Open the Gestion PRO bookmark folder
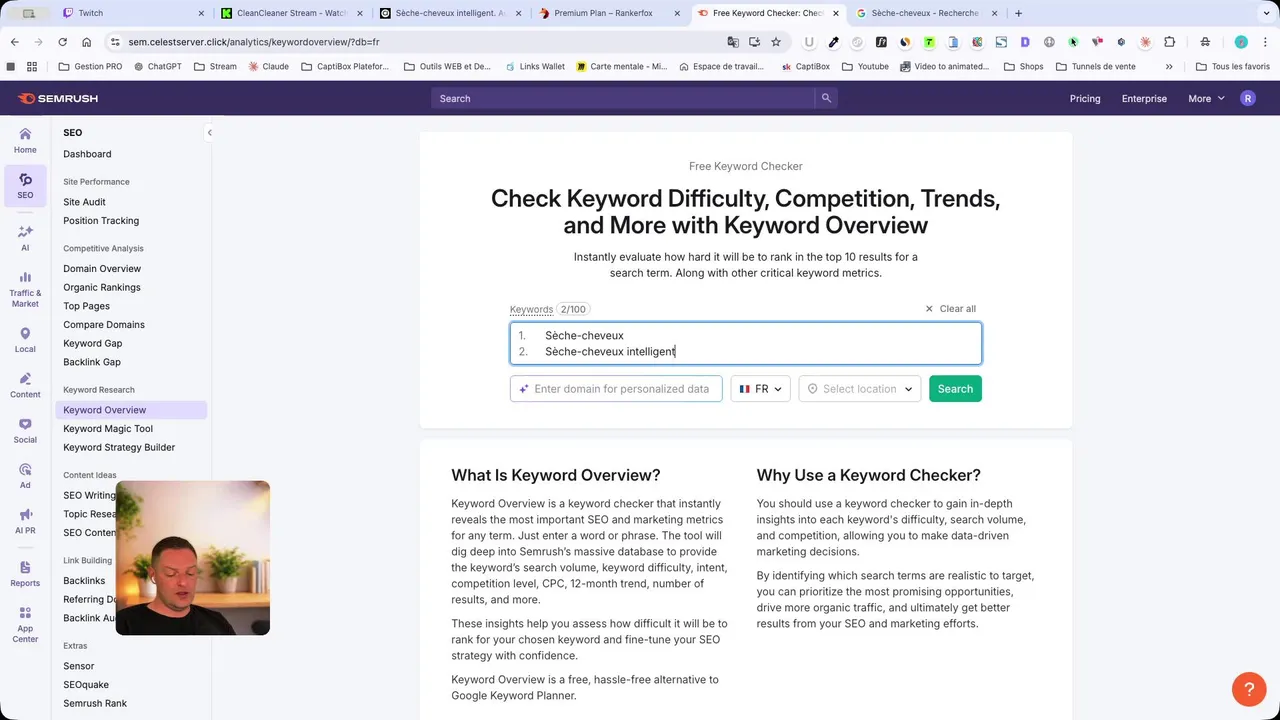Image resolution: width=1280 pixels, height=720 pixels. point(90,67)
